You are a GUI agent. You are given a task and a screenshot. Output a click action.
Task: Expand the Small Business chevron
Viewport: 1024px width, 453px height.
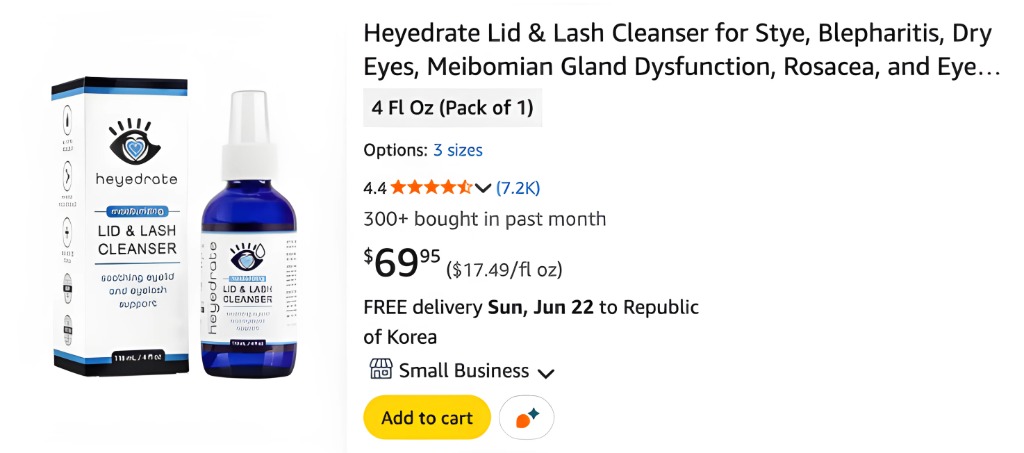tap(546, 373)
